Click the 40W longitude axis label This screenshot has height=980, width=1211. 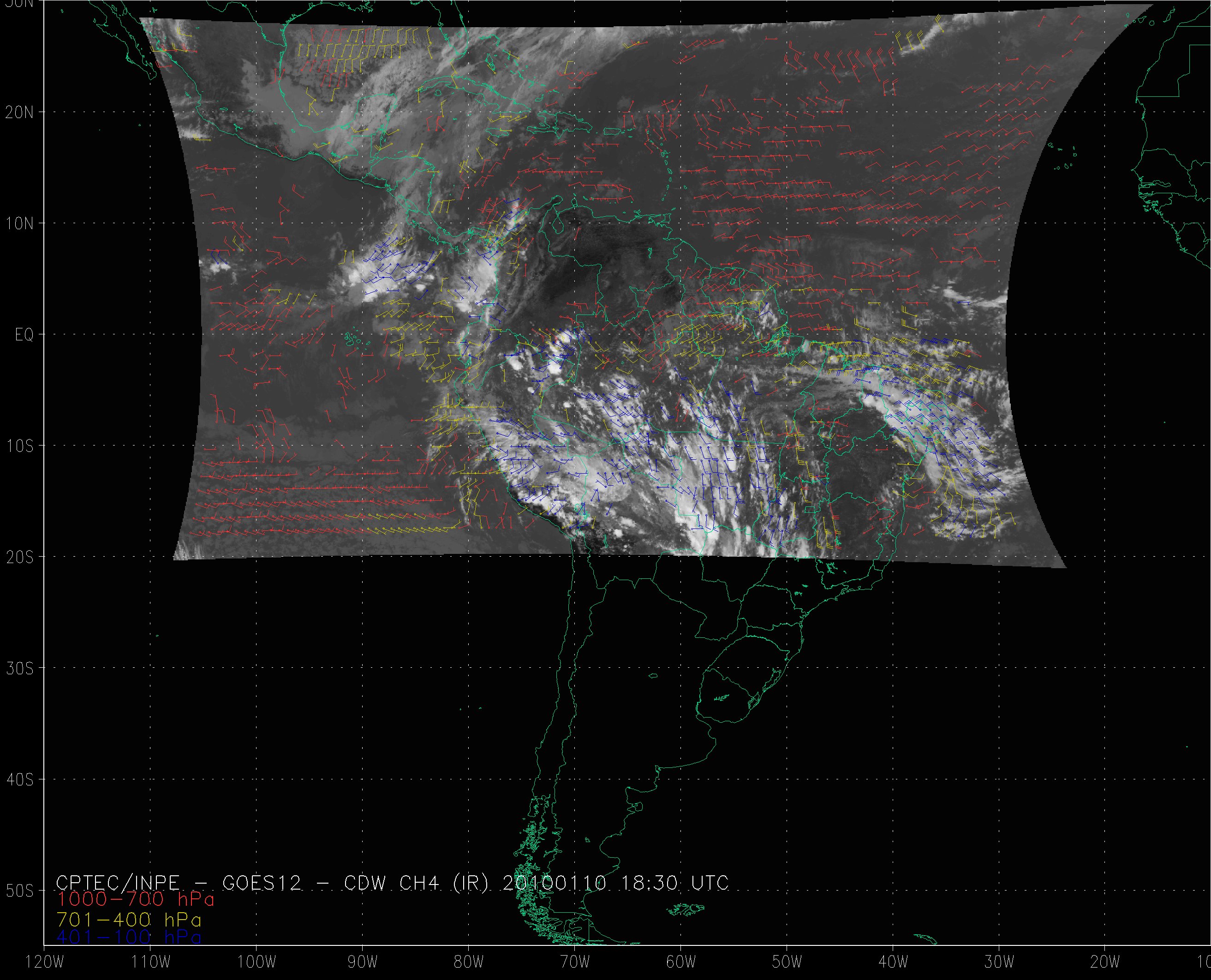pyautogui.click(x=893, y=962)
